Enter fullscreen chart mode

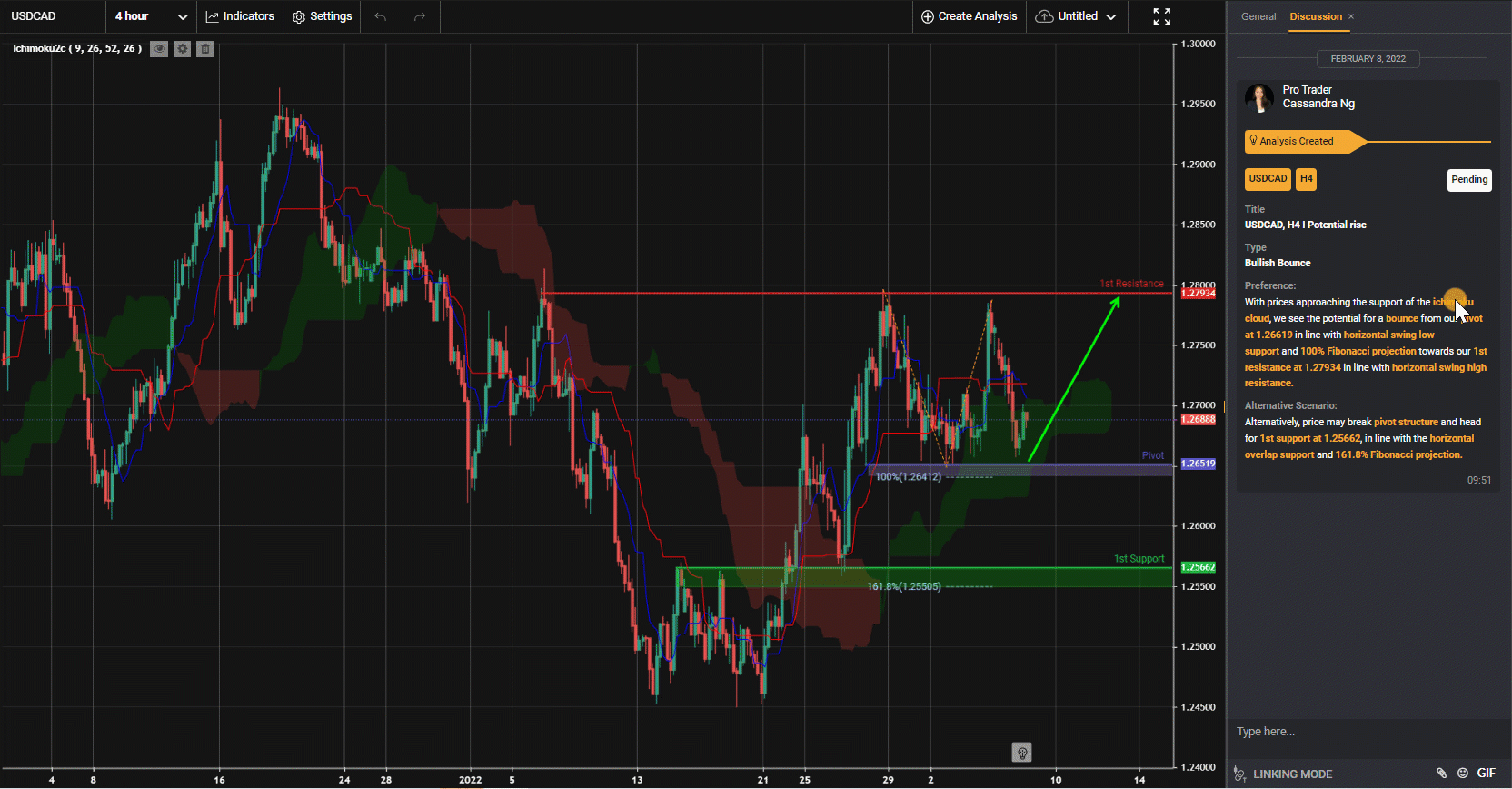point(1162,16)
